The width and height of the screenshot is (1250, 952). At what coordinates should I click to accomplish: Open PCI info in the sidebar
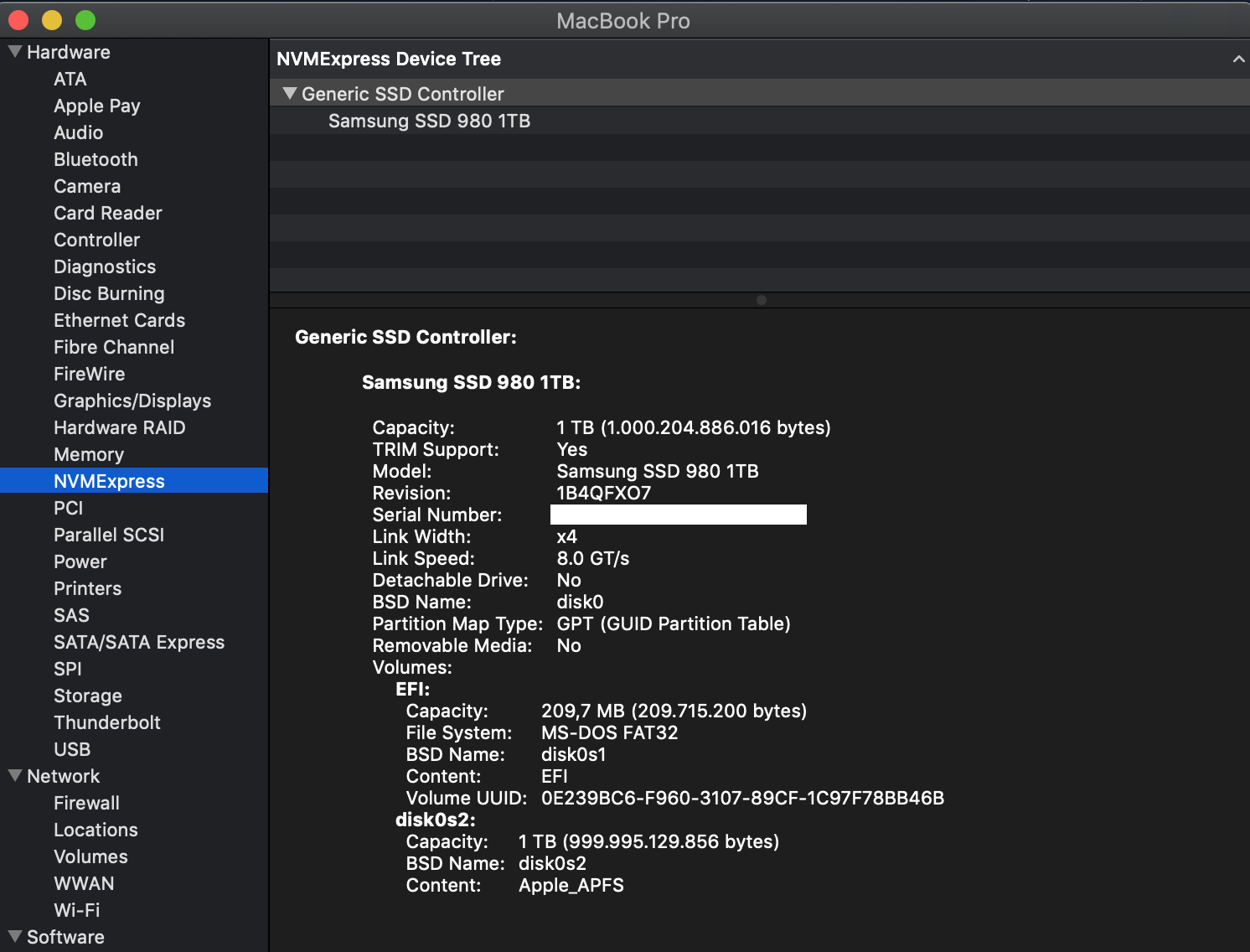[x=69, y=508]
